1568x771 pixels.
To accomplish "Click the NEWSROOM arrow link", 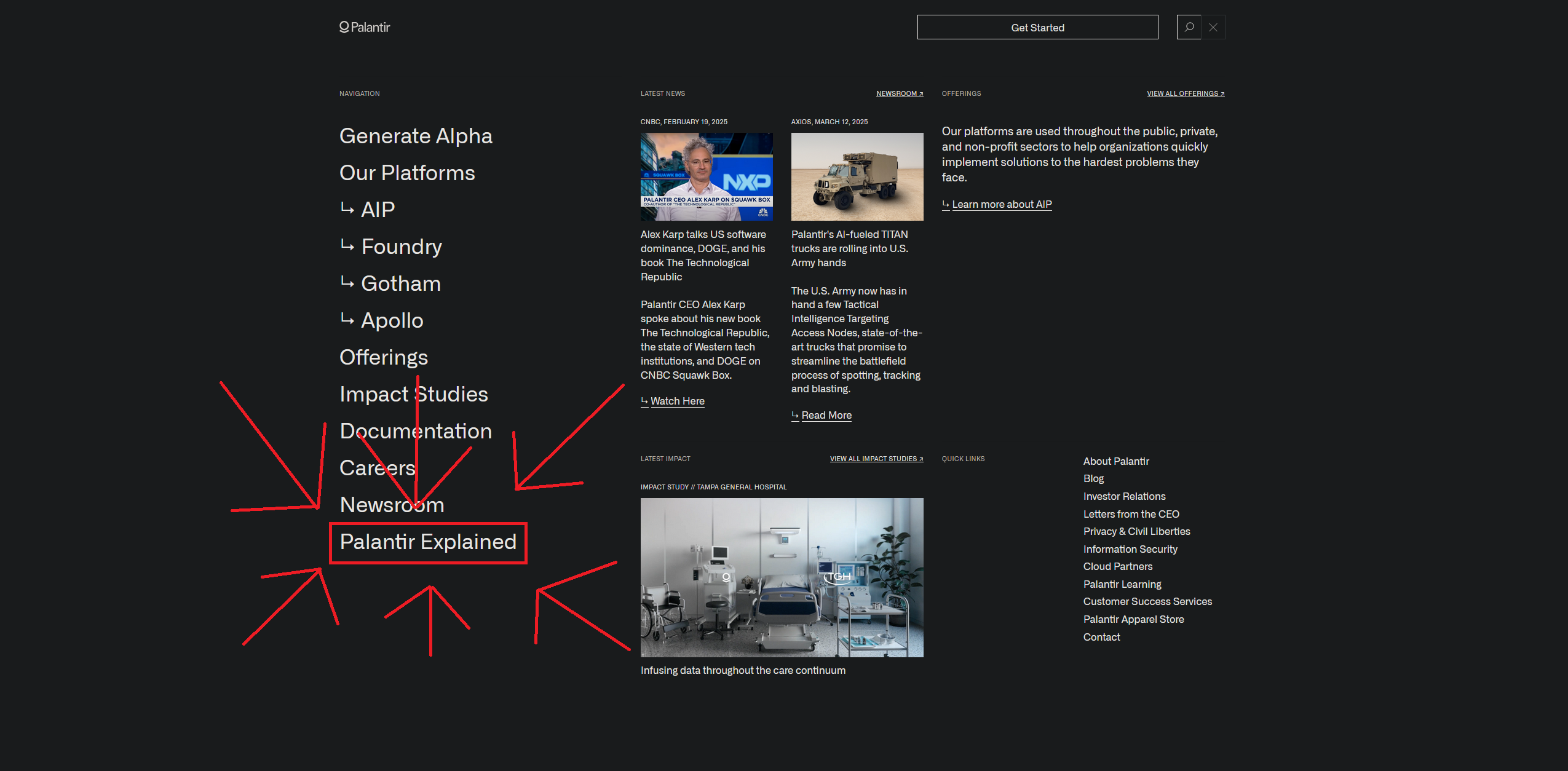I will 900,93.
